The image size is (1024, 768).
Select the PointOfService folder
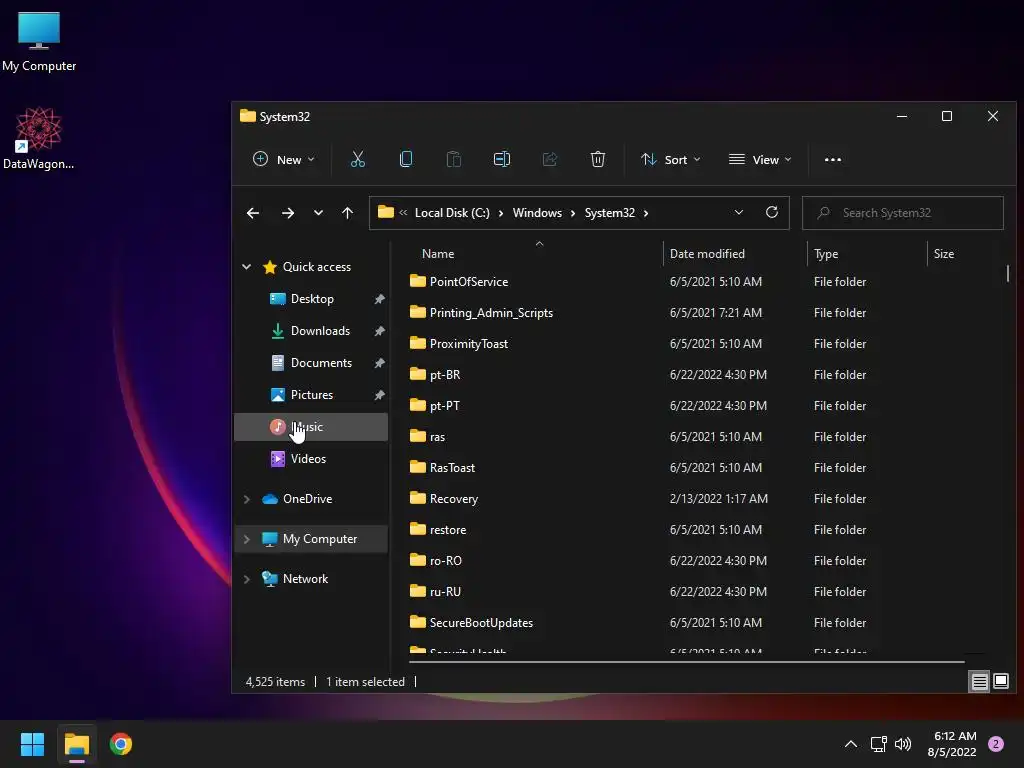468,281
